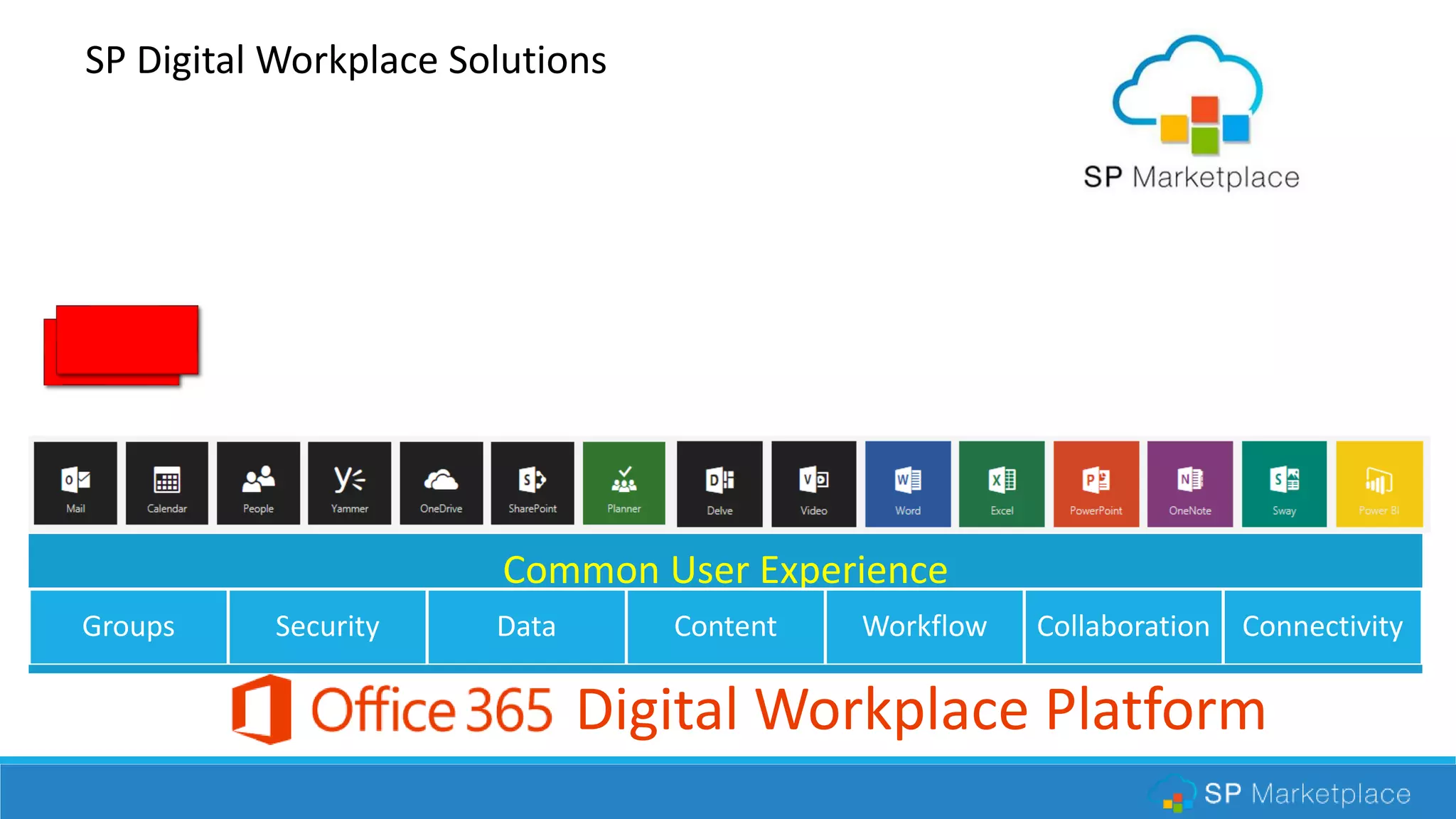Click the Office 365 logo icon

point(262,710)
